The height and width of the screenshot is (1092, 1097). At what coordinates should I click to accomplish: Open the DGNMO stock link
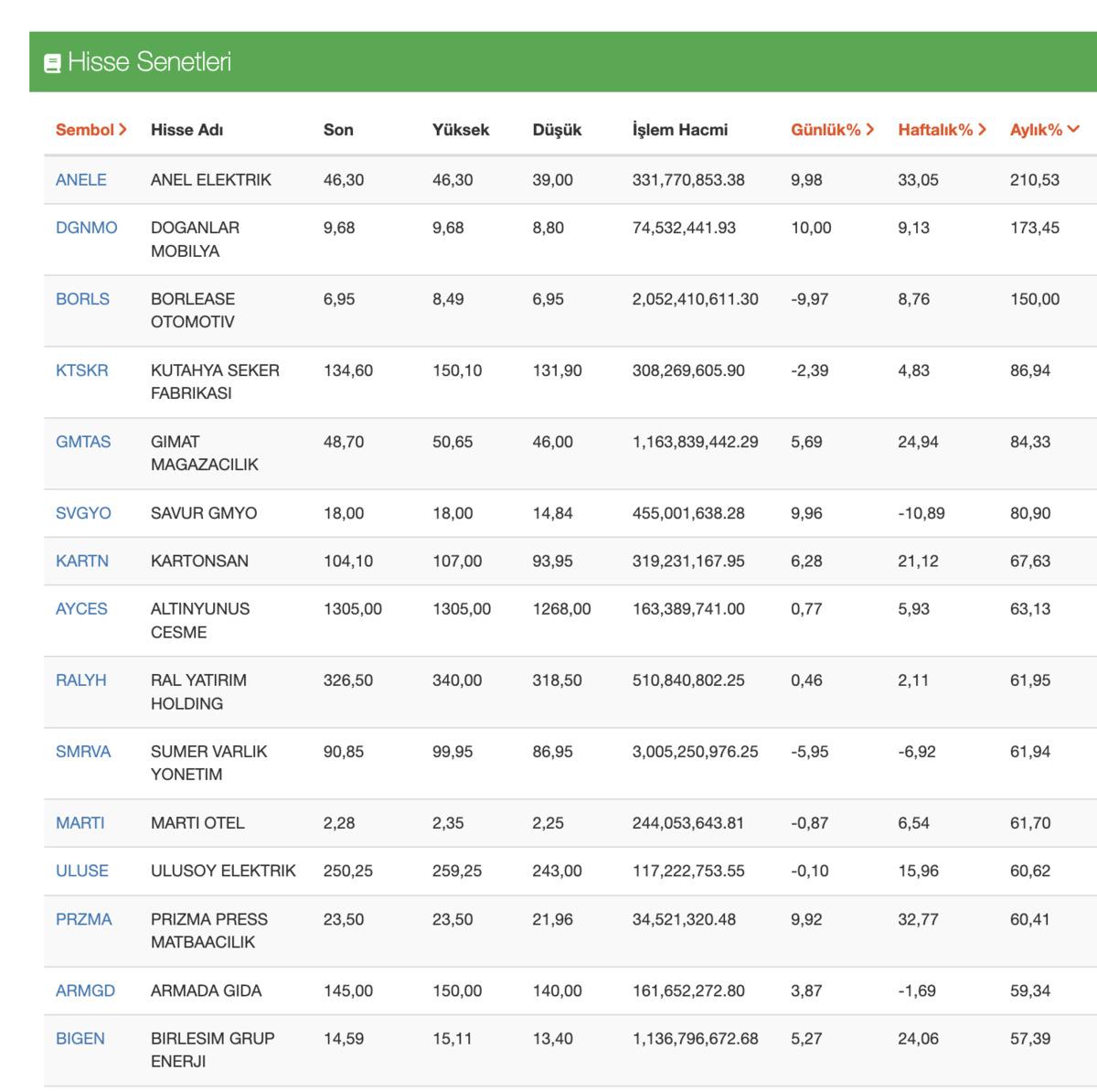tap(86, 228)
